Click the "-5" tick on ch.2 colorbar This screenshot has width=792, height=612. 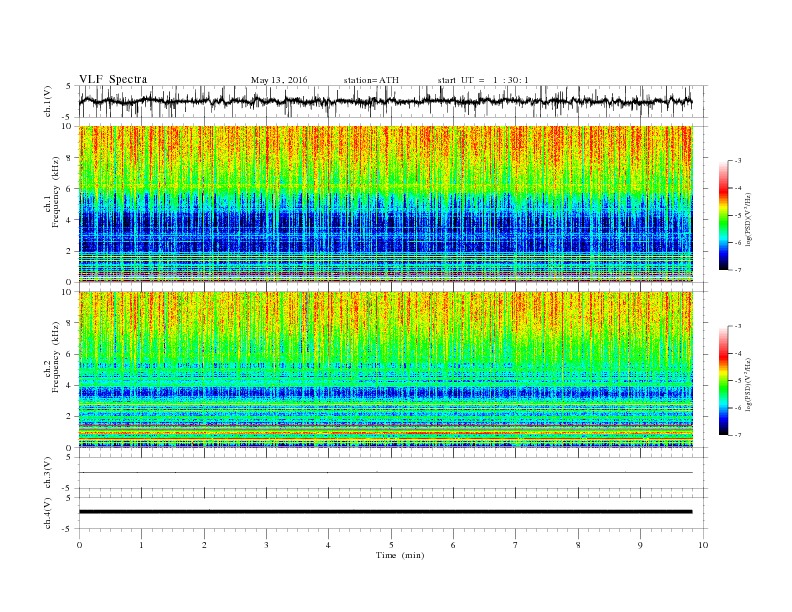pos(738,381)
